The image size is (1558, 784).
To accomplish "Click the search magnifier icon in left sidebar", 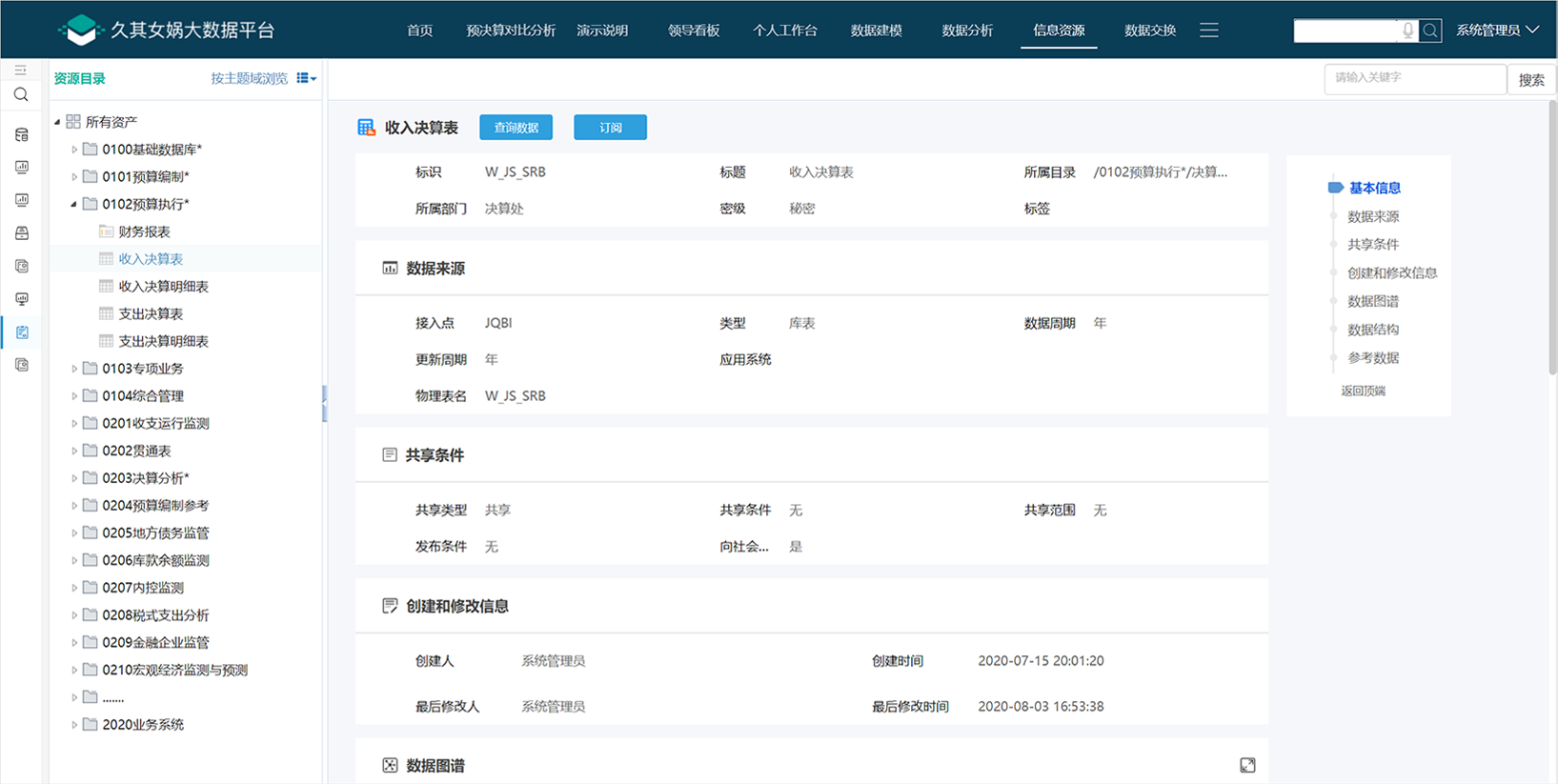I will (21, 95).
